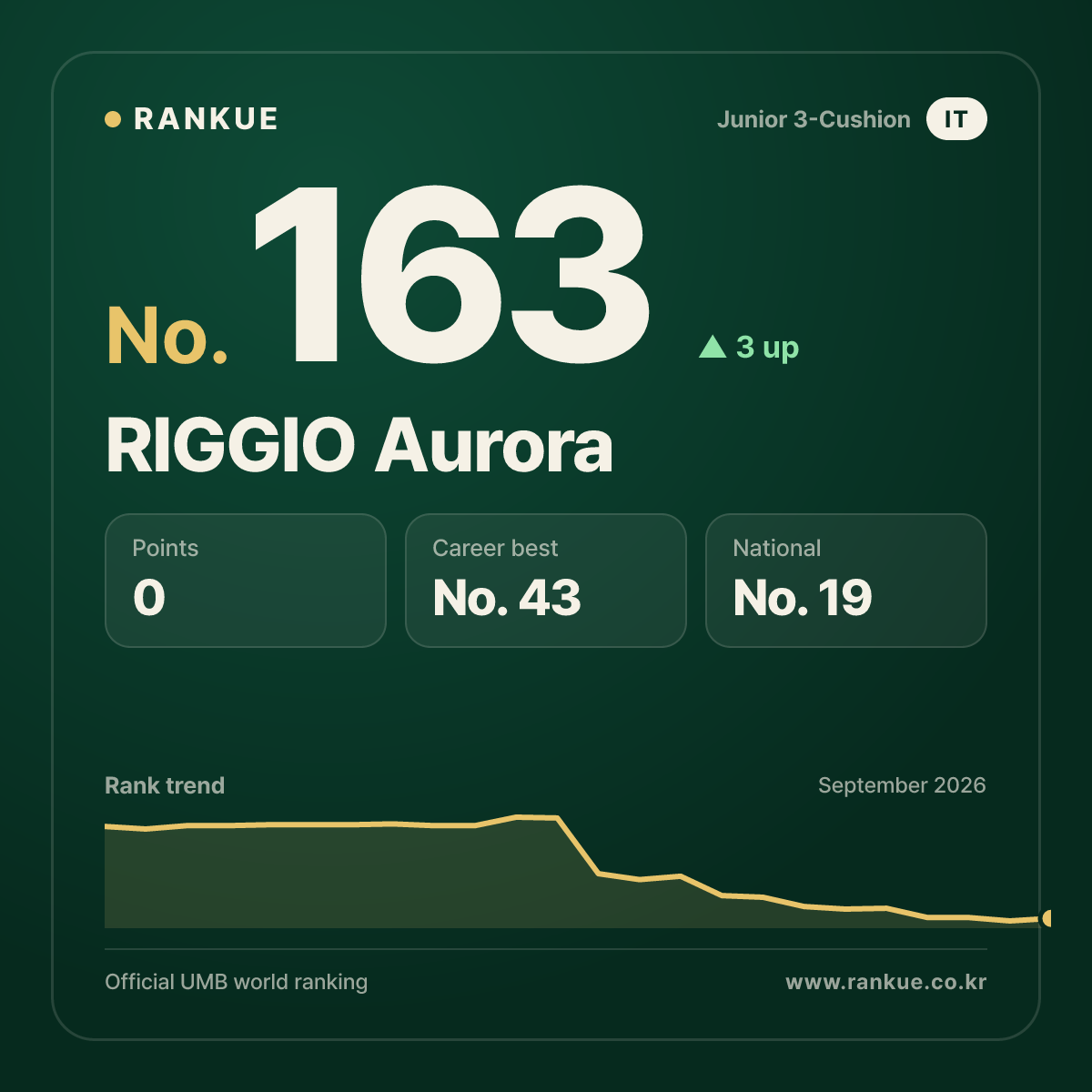Click the 3 up change text
The width and height of the screenshot is (1092, 1092).
click(x=767, y=347)
